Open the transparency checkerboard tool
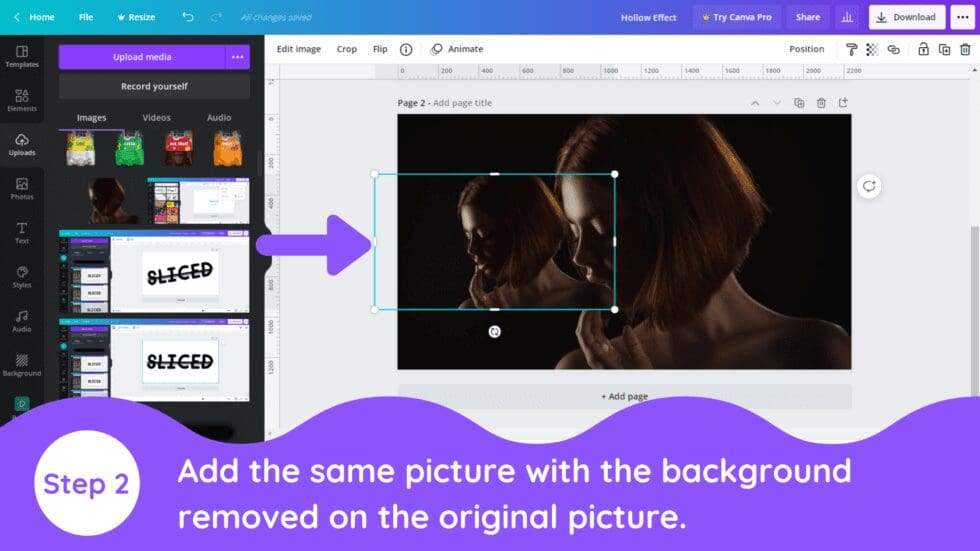The height and width of the screenshot is (551, 980). 871,49
